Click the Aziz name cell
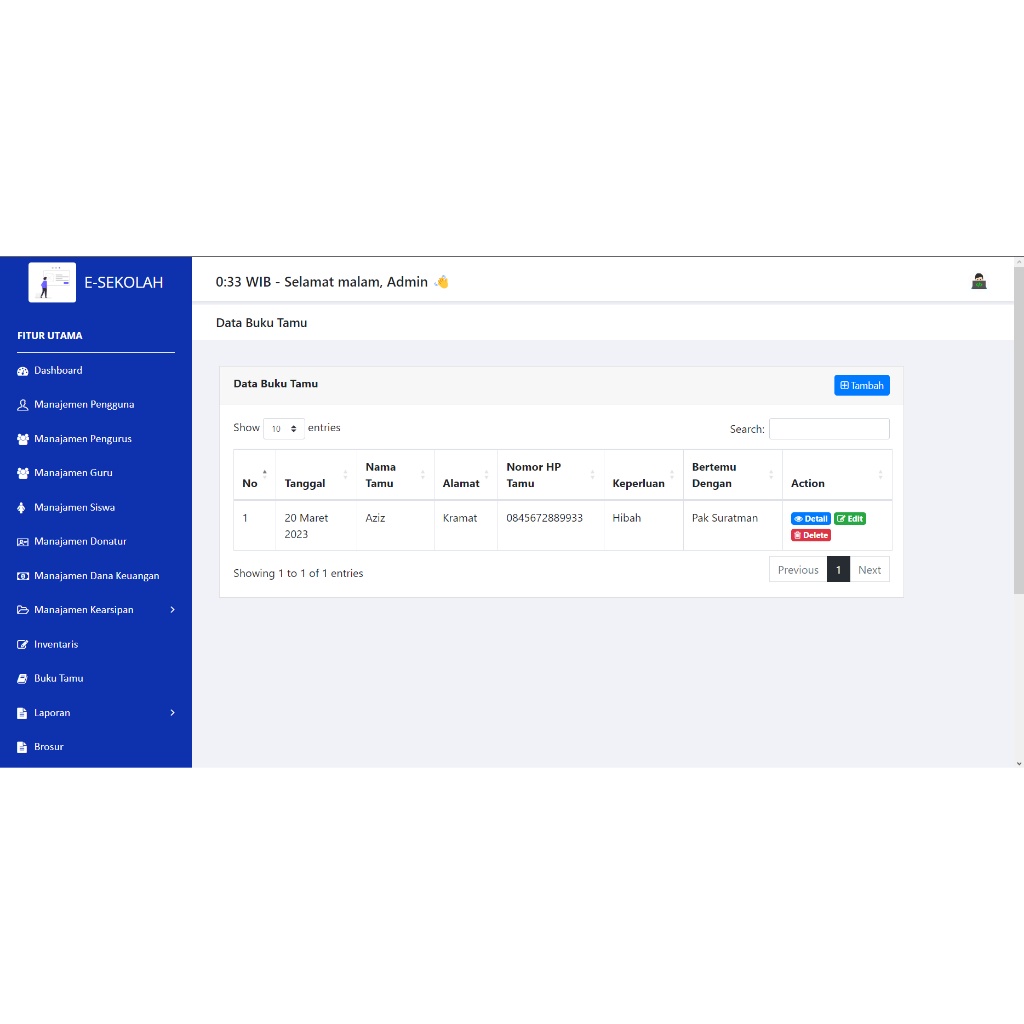1024x1024 pixels. point(396,526)
